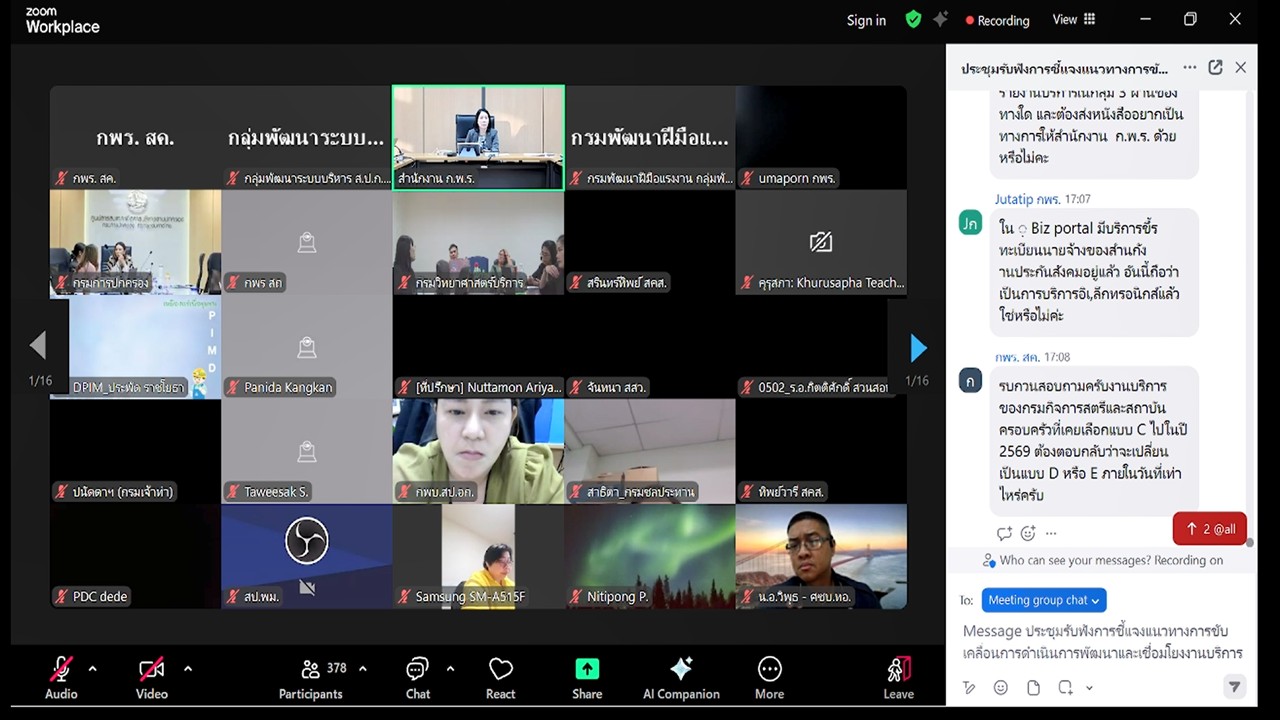Pop out the chat panel

[1215, 68]
